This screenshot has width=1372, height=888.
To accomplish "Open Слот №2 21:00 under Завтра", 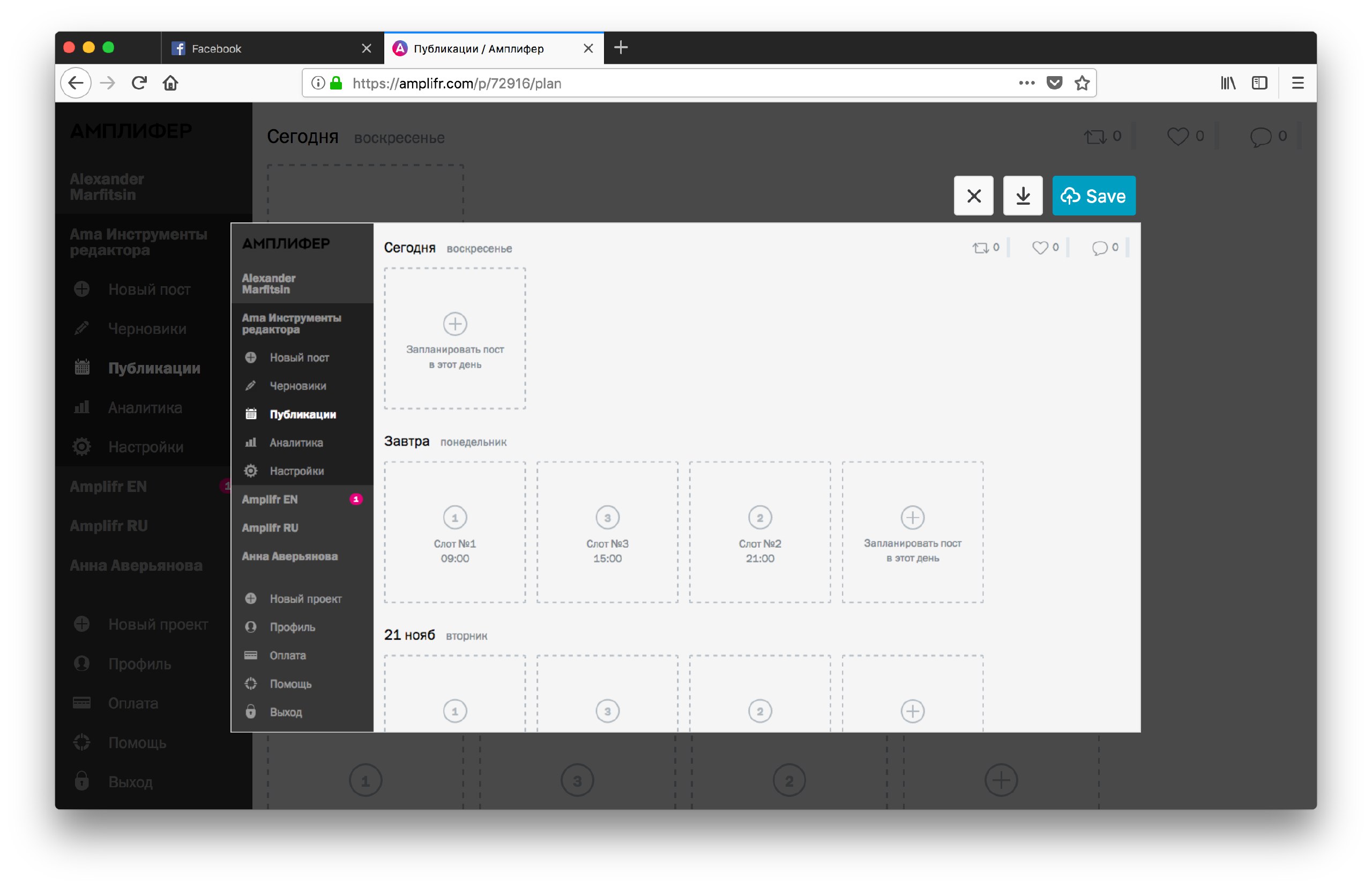I will pyautogui.click(x=760, y=532).
